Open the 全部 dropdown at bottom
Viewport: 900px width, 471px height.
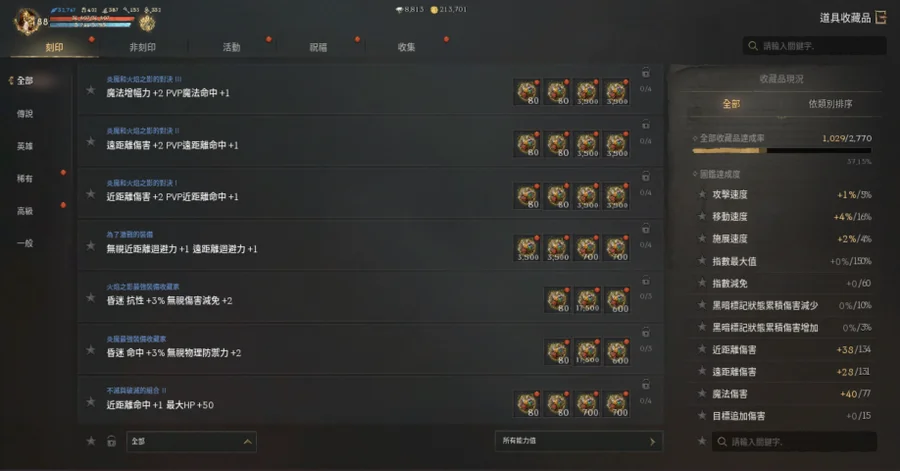(191, 441)
